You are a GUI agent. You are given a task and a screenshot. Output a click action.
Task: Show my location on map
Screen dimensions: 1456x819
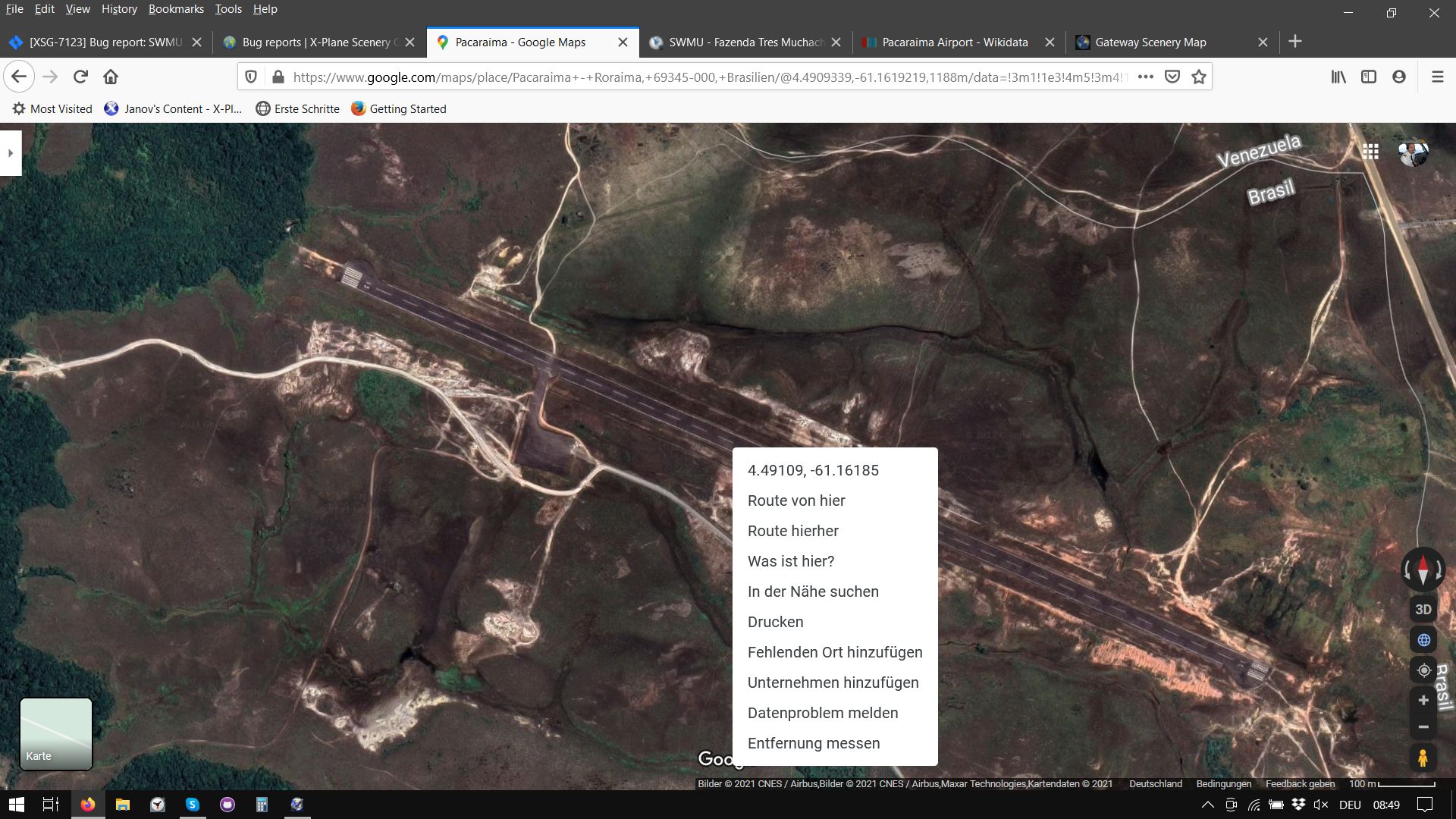pos(1423,670)
